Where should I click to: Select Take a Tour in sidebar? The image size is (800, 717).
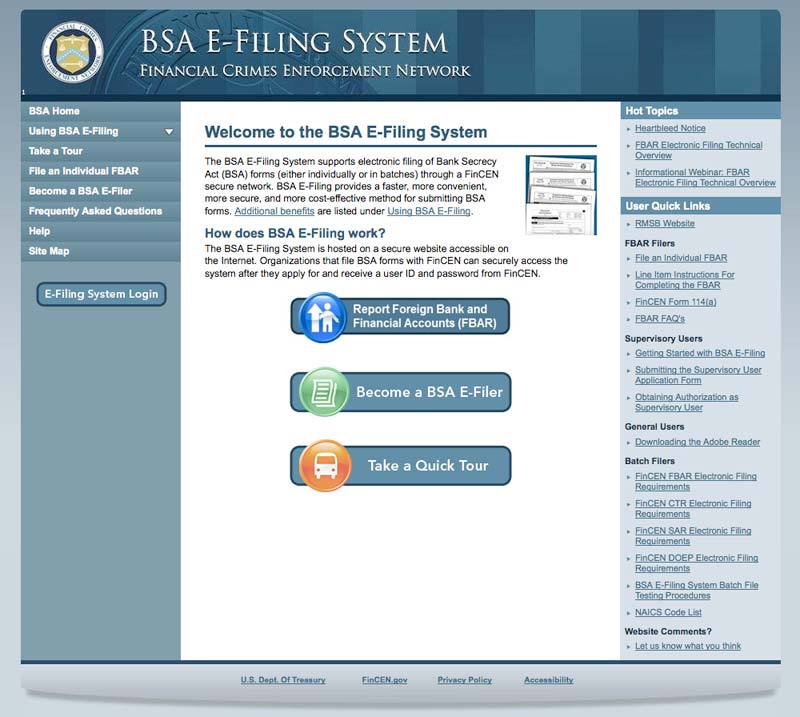[101, 151]
